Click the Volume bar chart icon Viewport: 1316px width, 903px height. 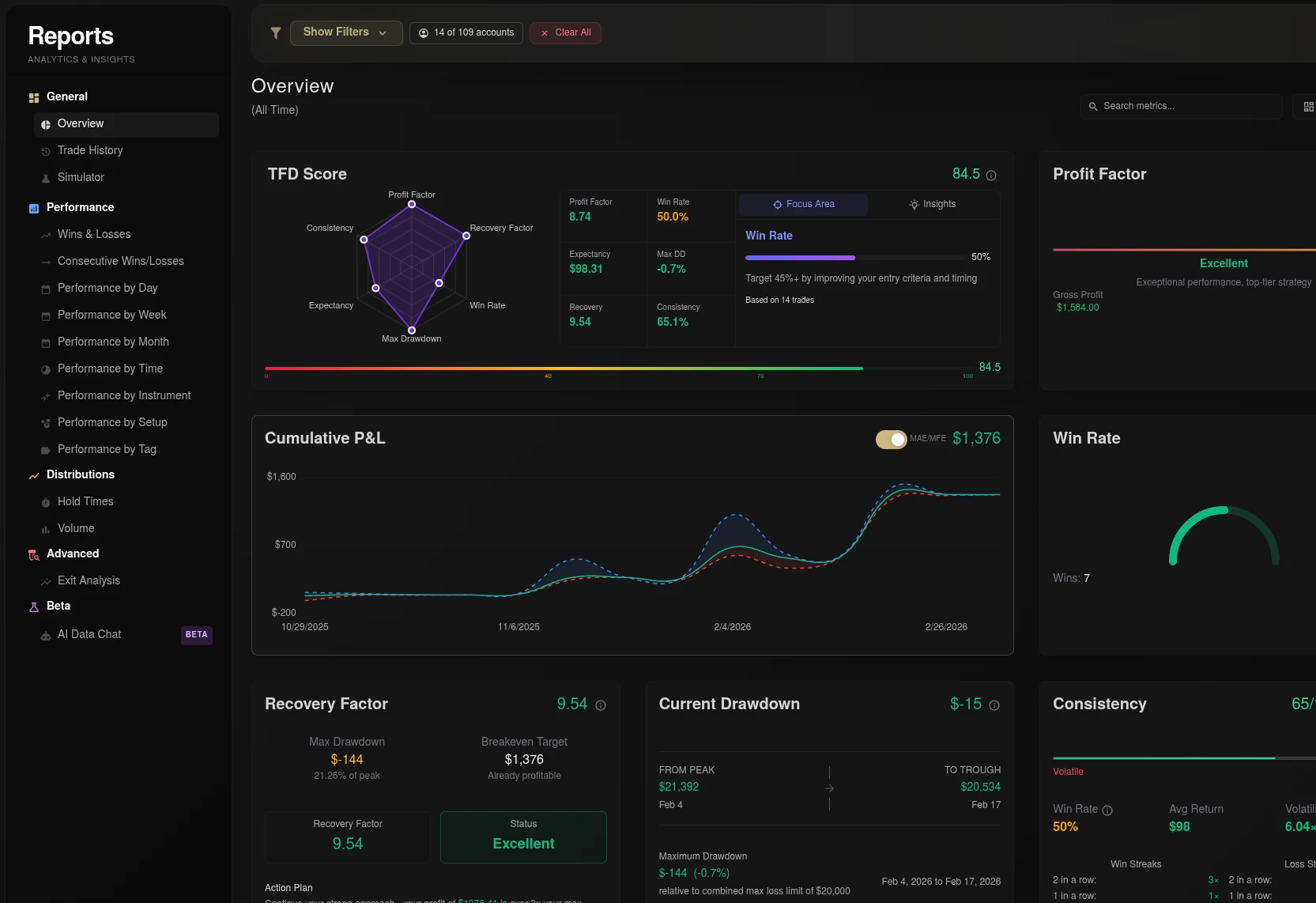[x=46, y=529]
